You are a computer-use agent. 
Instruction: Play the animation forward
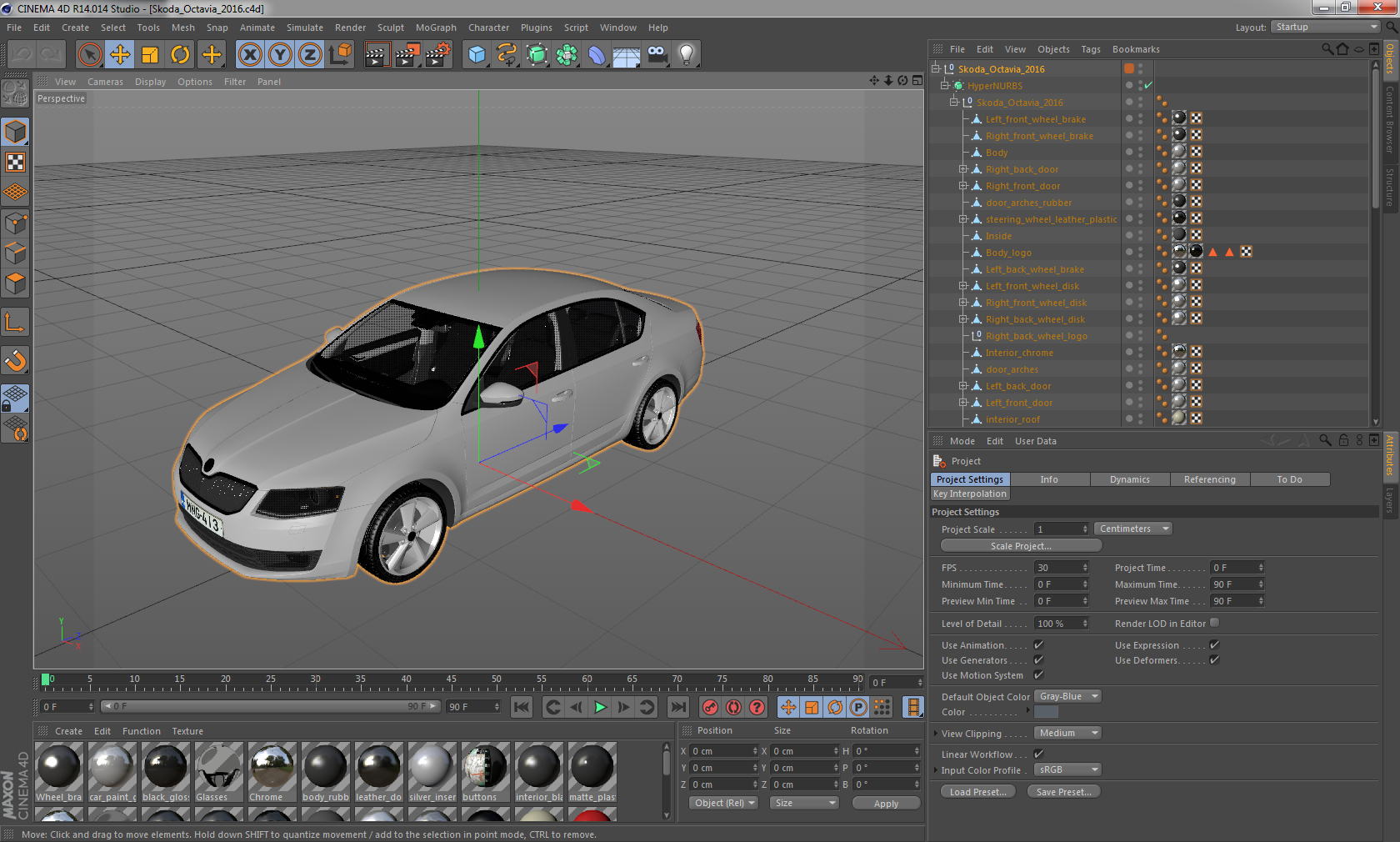[600, 707]
